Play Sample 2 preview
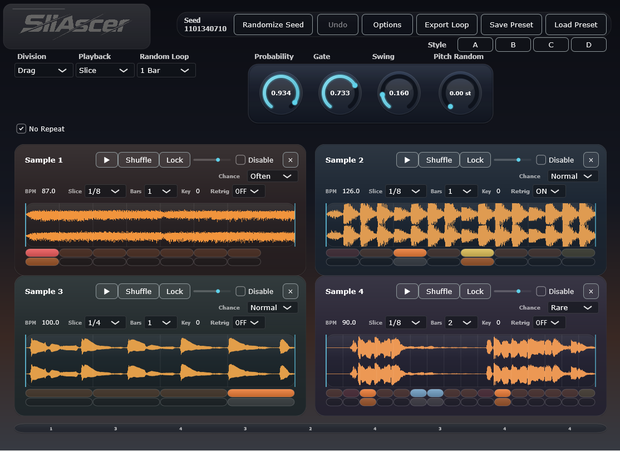The width and height of the screenshot is (620, 451). tap(407, 160)
